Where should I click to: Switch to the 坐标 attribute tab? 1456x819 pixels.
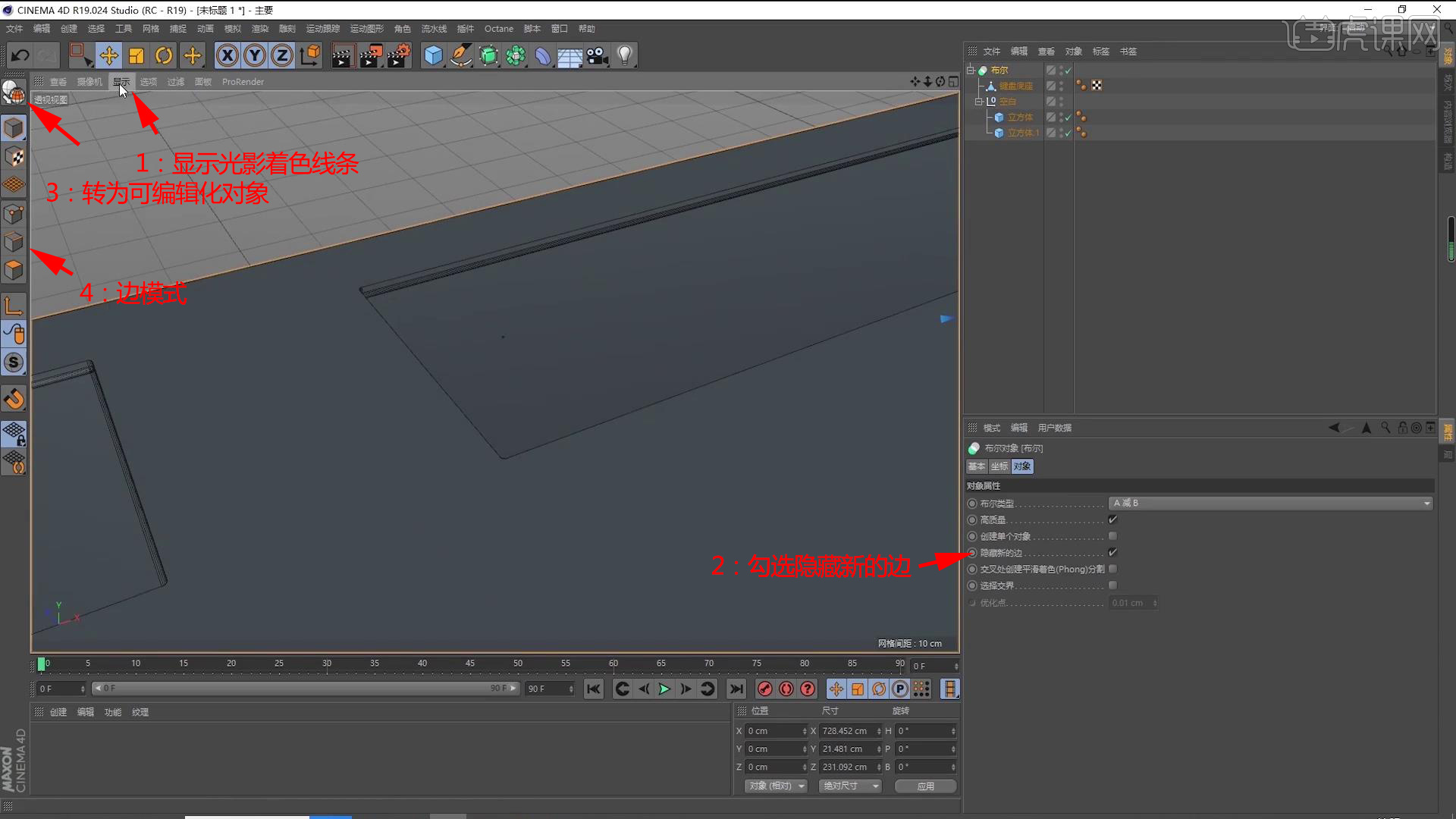tap(999, 466)
